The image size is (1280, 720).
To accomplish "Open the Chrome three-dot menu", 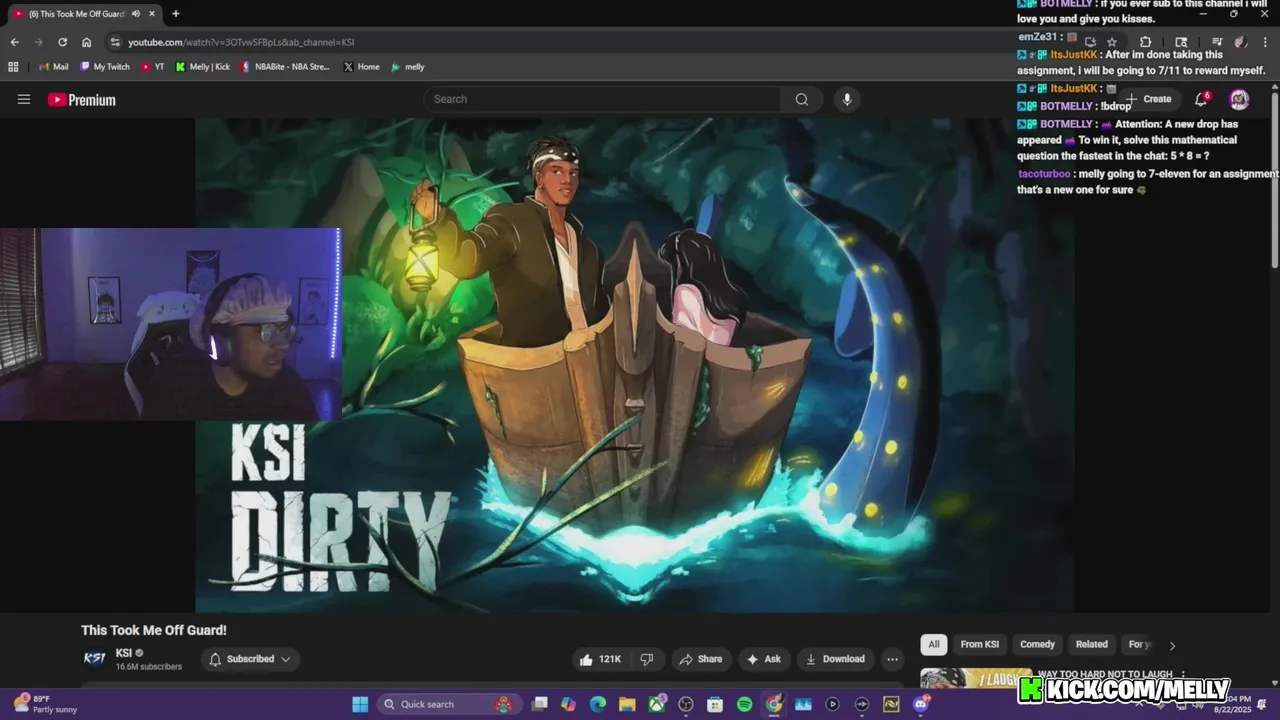I will [1263, 42].
